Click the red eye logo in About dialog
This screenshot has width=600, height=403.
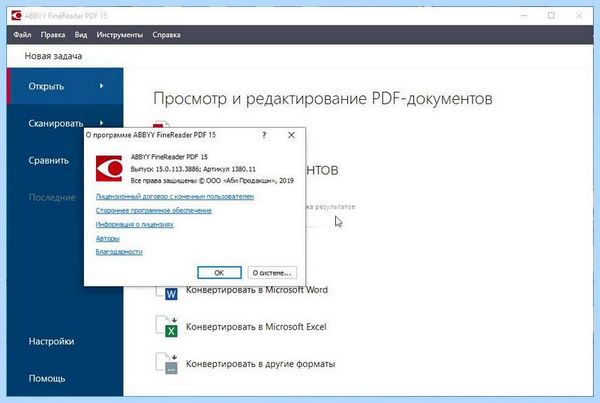pos(109,168)
